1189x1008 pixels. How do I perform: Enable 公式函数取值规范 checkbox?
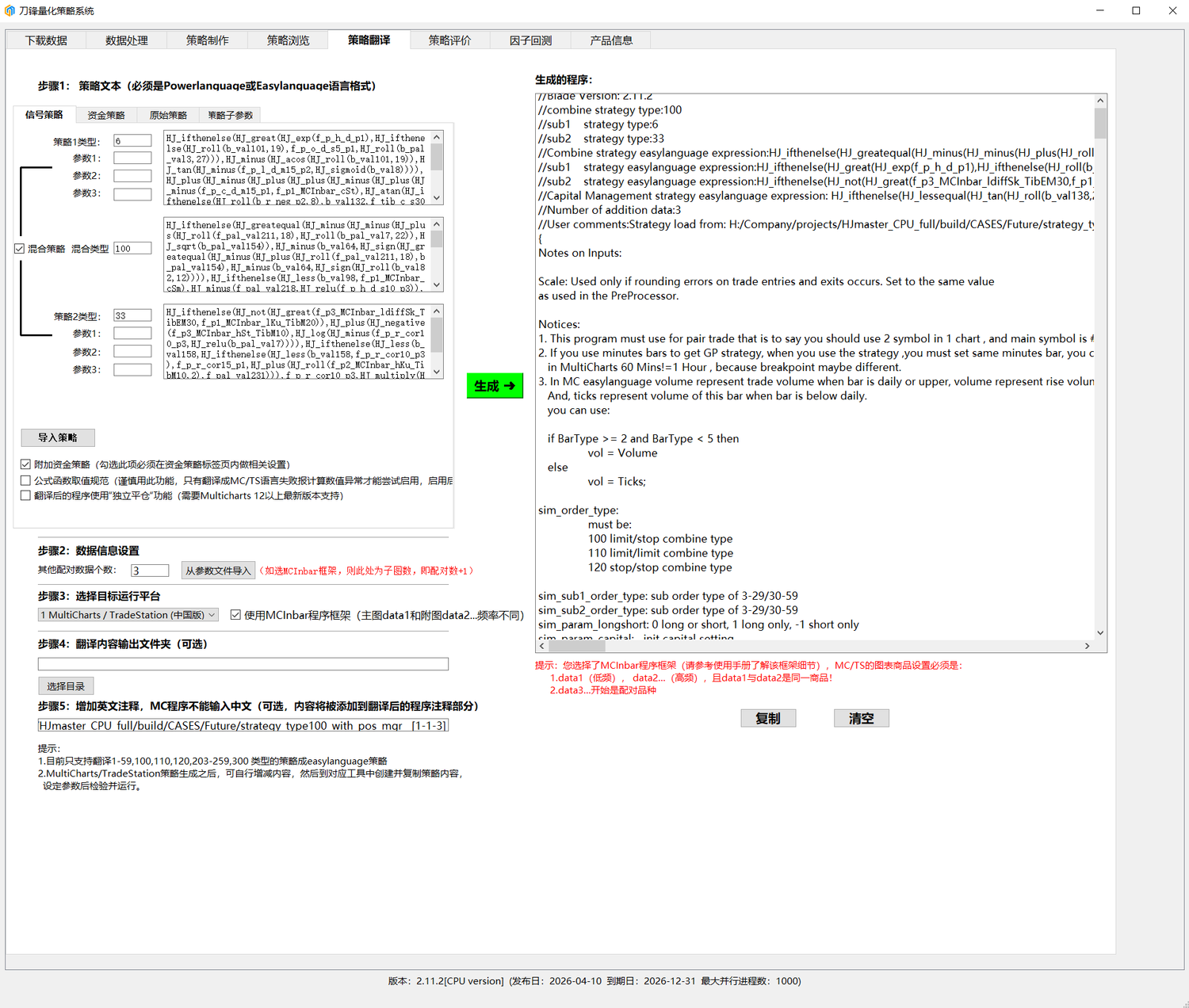coord(25,480)
